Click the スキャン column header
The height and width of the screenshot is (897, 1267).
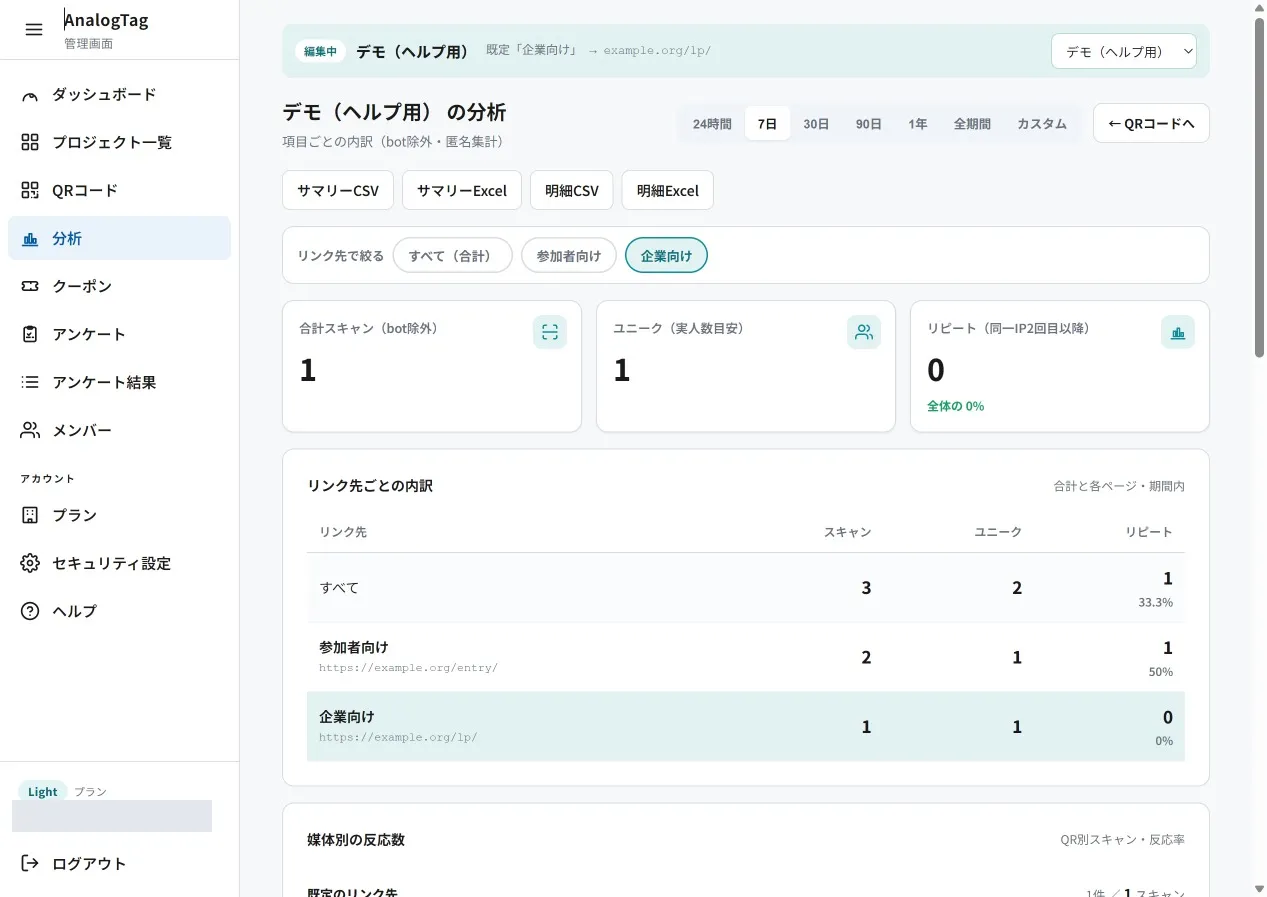847,532
